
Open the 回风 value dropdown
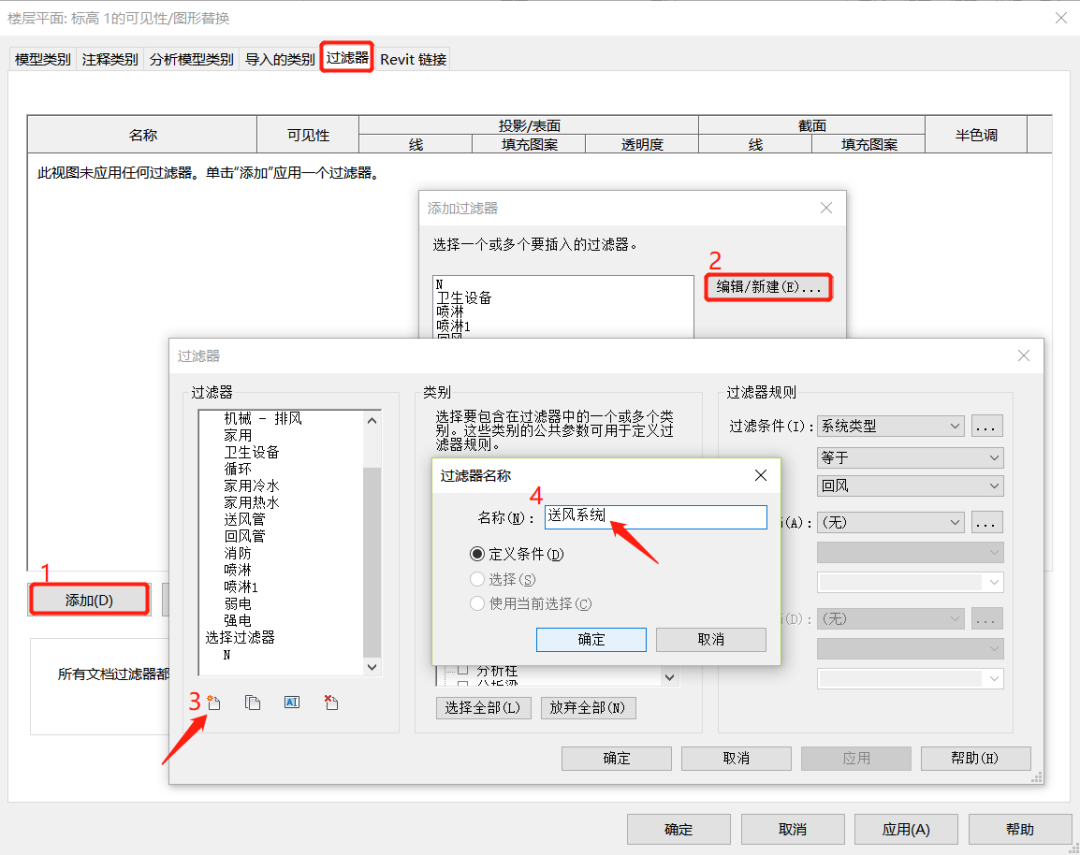[910, 486]
